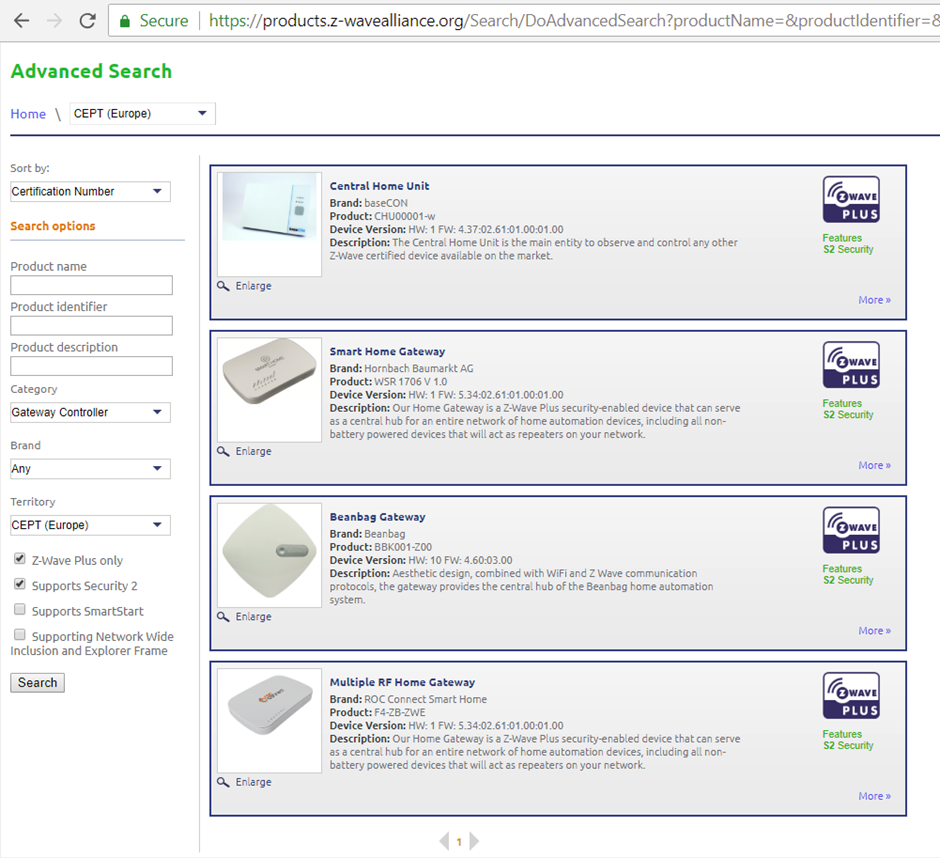
Task: Click the Central Home Unit magnifier icon
Action: (223, 286)
